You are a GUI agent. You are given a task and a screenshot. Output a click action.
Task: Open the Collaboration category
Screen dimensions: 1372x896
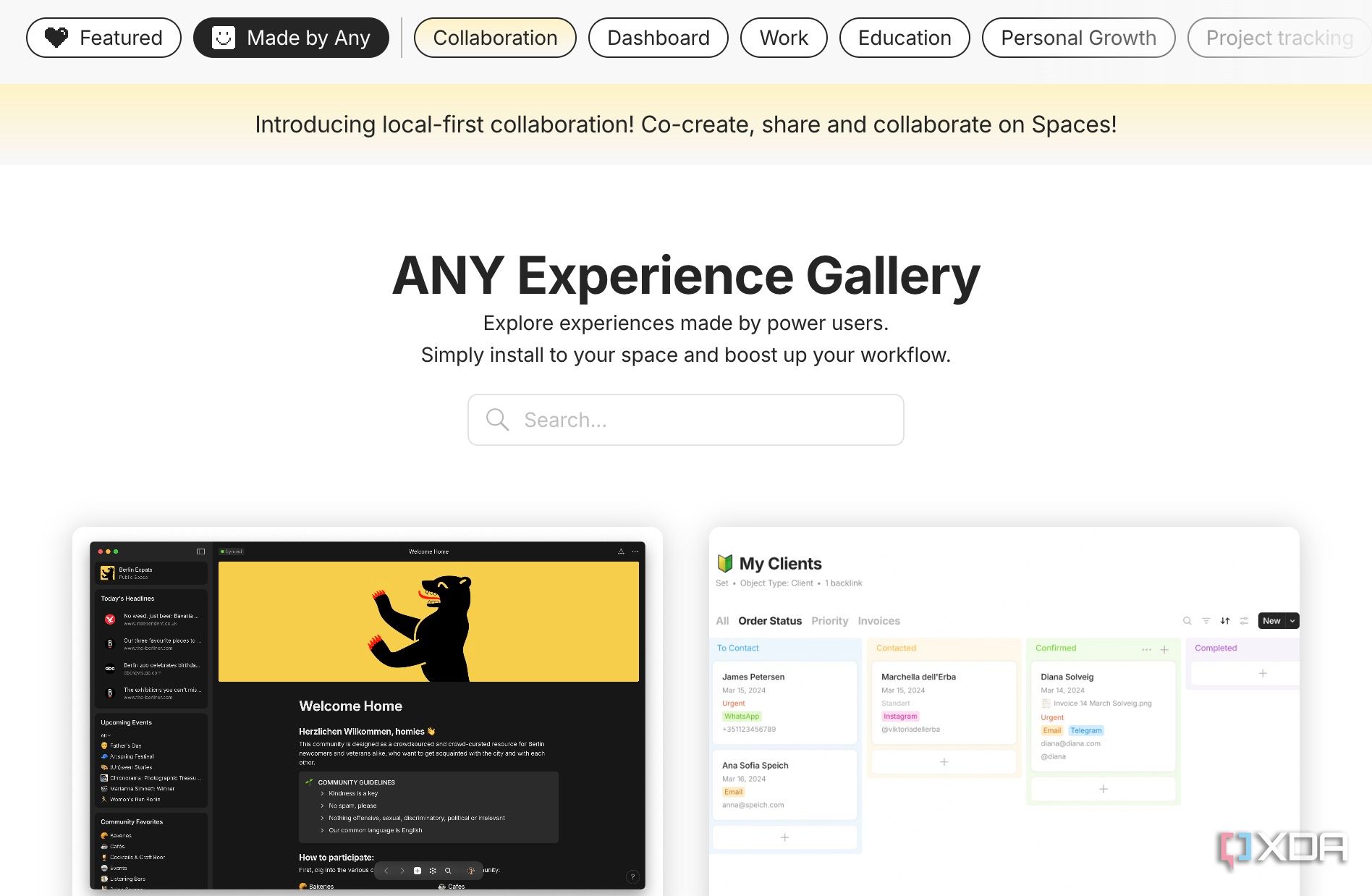click(x=495, y=38)
